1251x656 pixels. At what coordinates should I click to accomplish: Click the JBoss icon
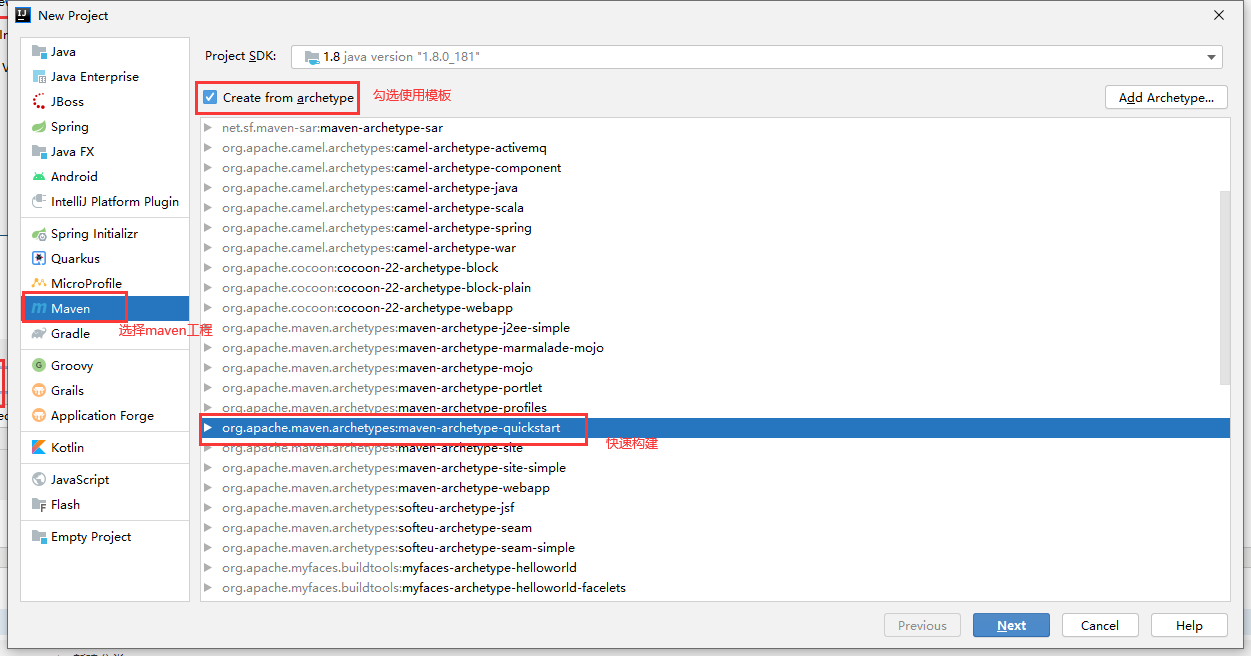(39, 102)
